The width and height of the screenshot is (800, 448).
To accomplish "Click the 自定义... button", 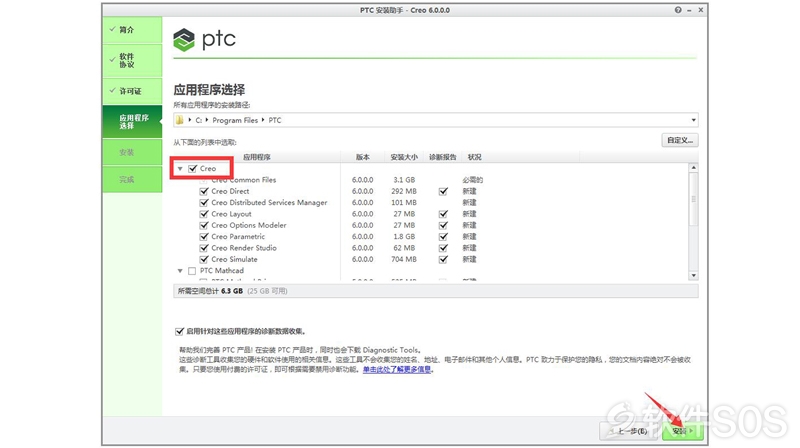I will (680, 140).
